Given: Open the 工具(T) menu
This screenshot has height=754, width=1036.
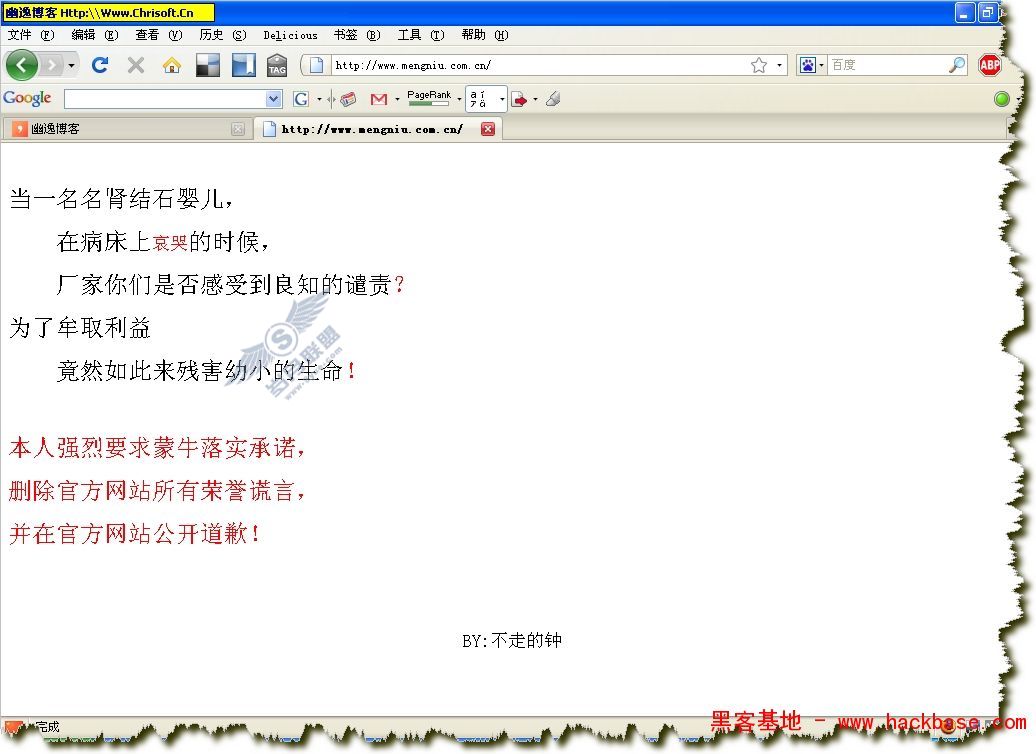Looking at the screenshot, I should (421, 35).
